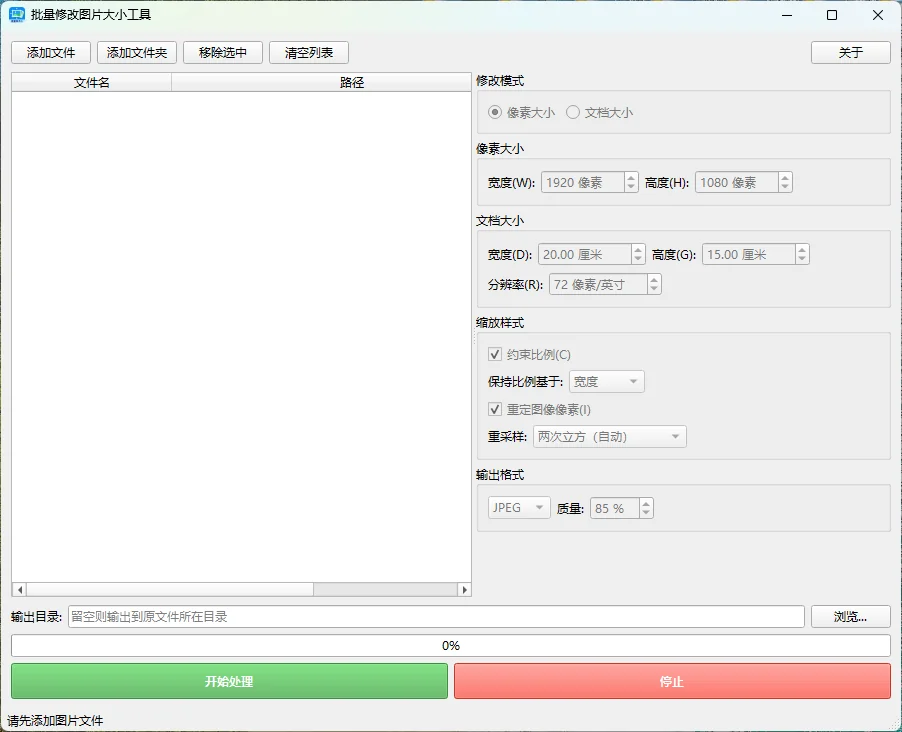Increase pixel 高度(H) with up arrow
902x732 pixels.
click(785, 178)
